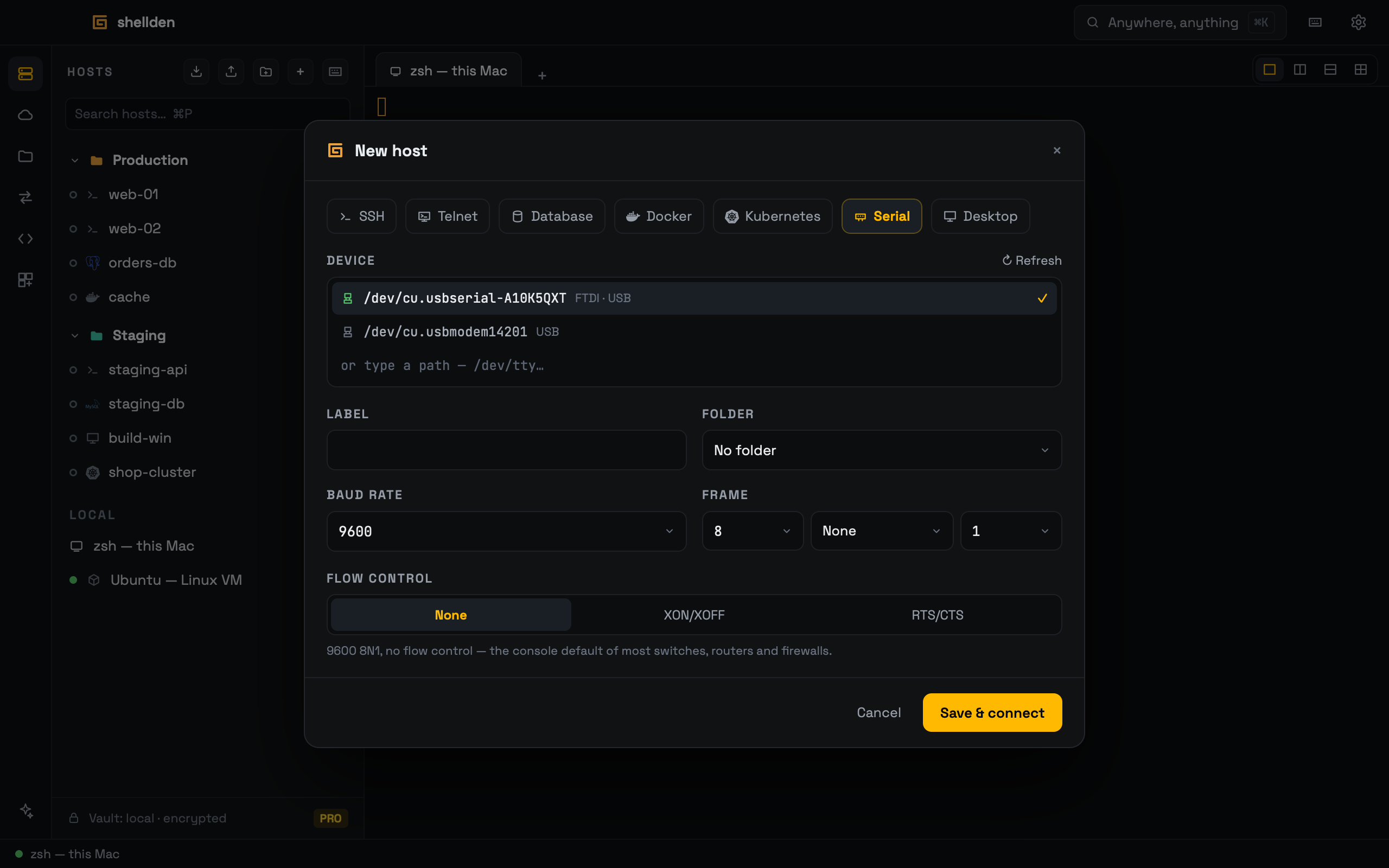
Task: Select the Docker host type
Action: pyautogui.click(x=659, y=216)
